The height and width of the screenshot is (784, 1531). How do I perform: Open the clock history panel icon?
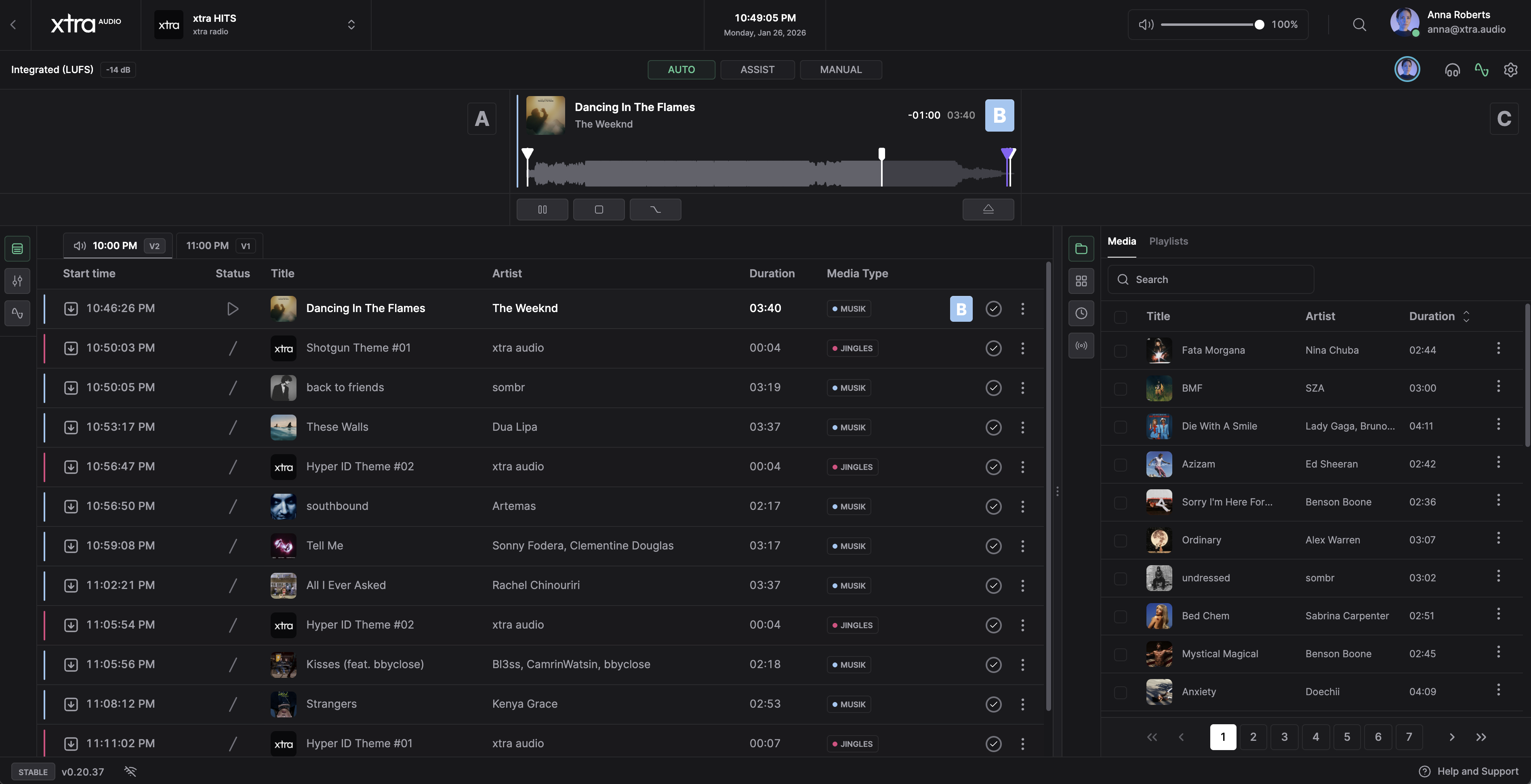pyautogui.click(x=1081, y=313)
